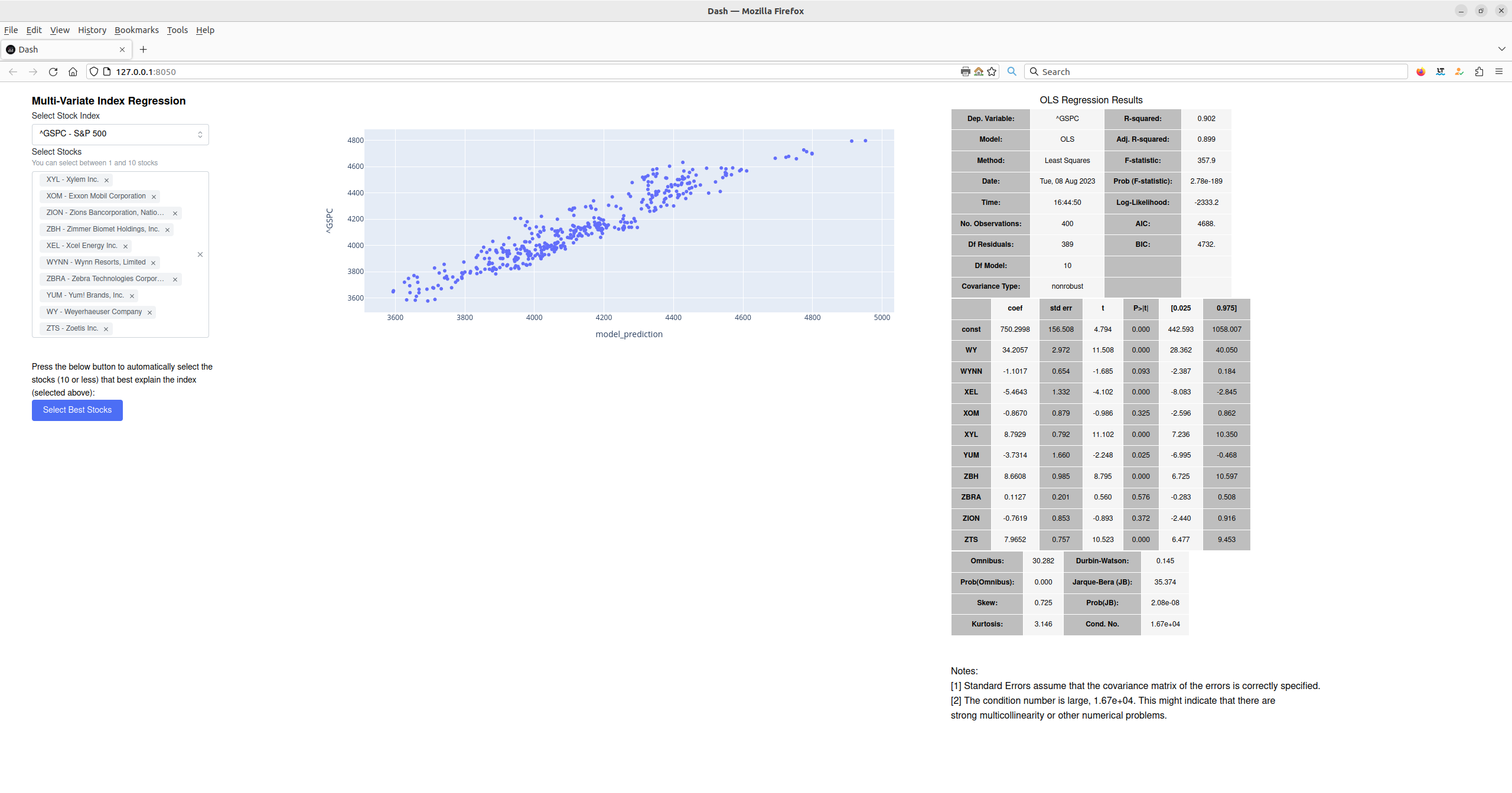The width and height of the screenshot is (1512, 793).
Task: Click the Select Best Stocks button
Action: click(x=77, y=409)
